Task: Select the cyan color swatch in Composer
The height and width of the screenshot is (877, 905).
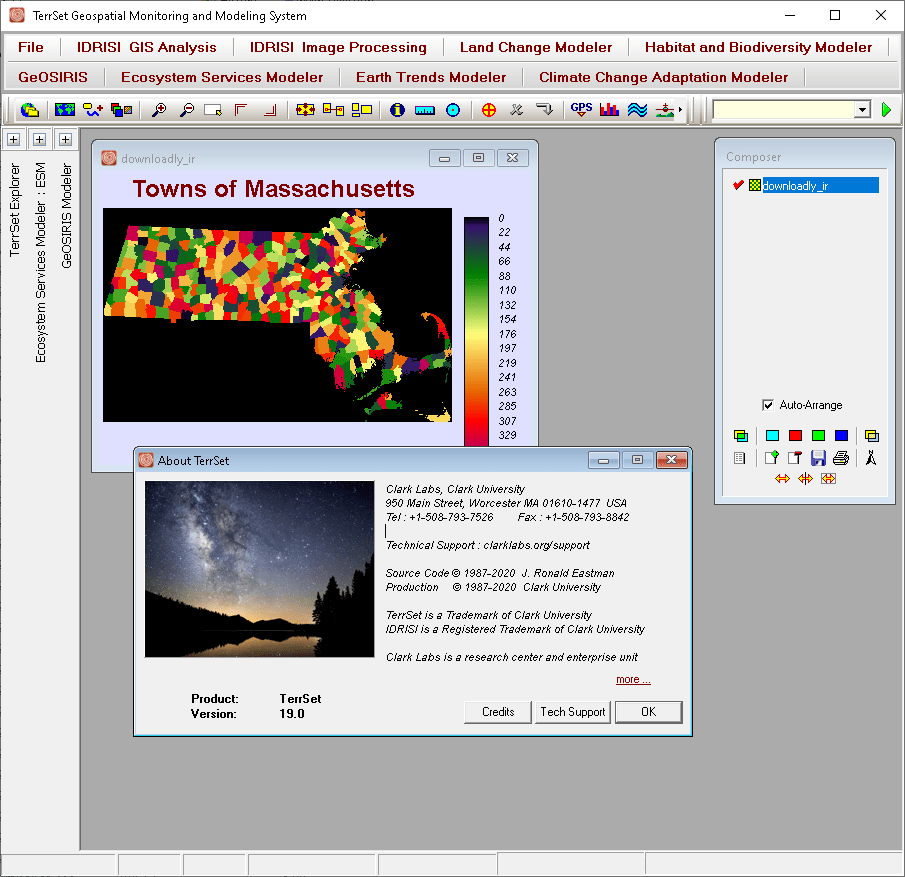Action: (772, 436)
